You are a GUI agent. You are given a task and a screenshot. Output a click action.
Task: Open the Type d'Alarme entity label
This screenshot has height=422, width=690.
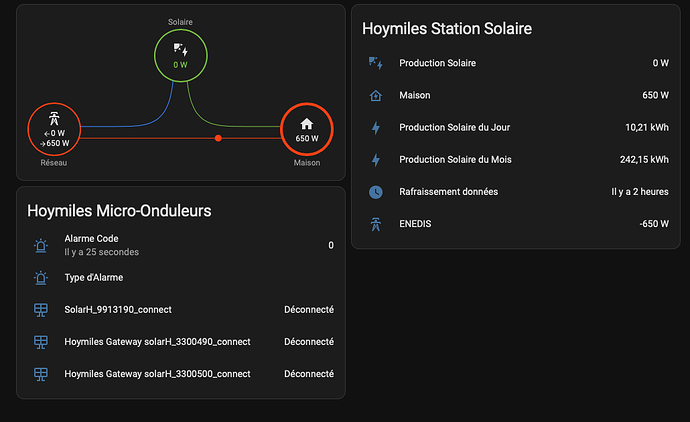point(94,278)
